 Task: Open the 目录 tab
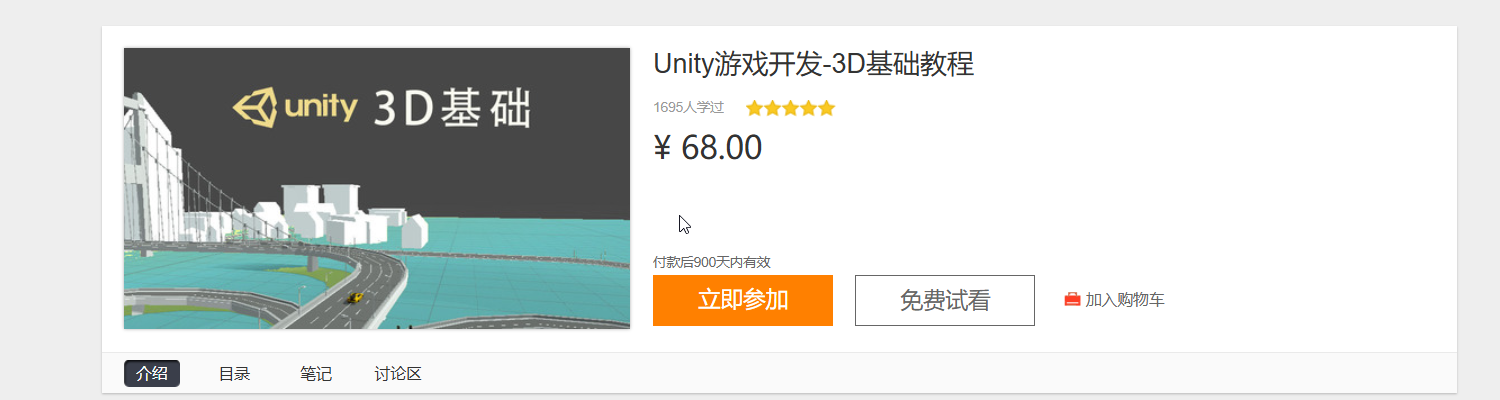(234, 374)
